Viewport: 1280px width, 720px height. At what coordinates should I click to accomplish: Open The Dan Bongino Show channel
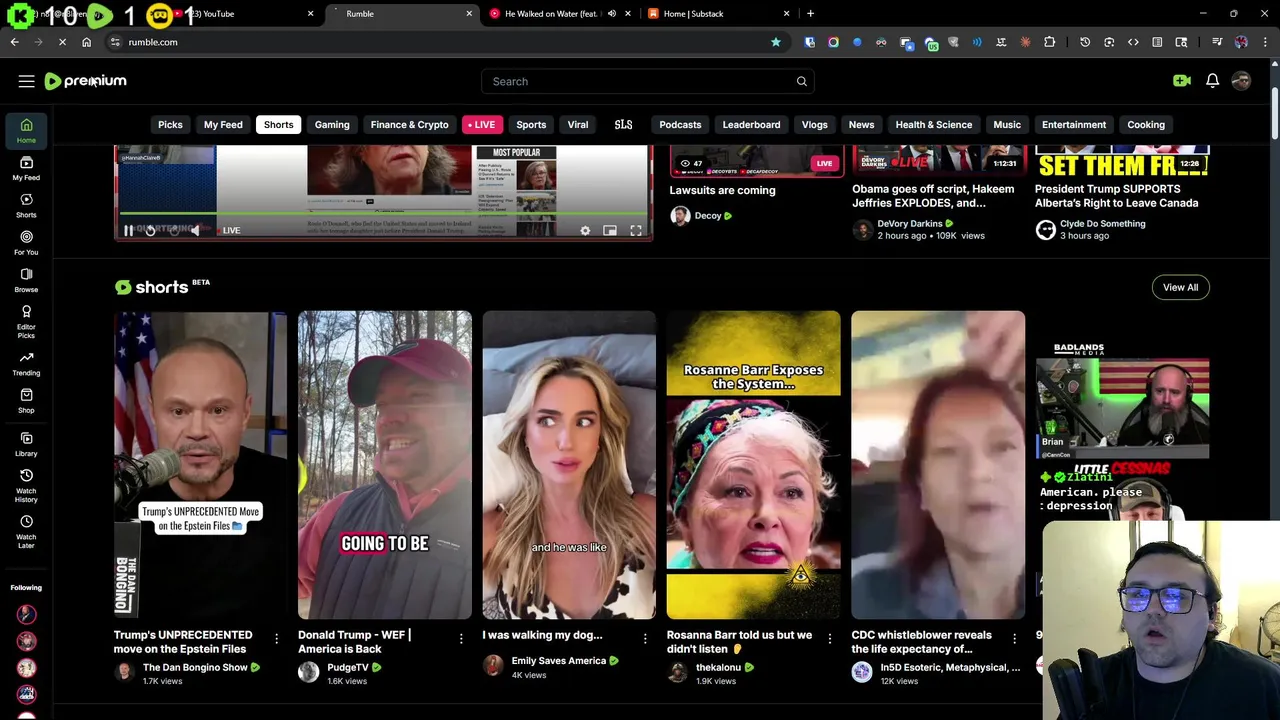tap(195, 667)
